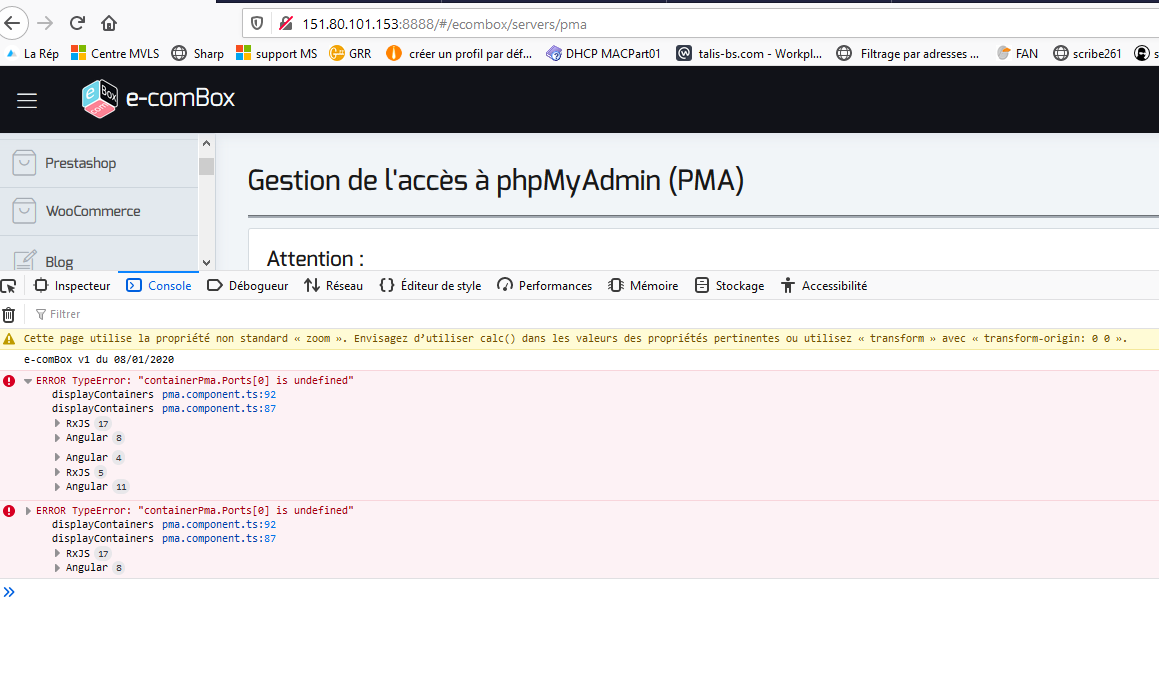
Task: Switch to the Inspecteur tab
Action: pyautogui.click(x=72, y=285)
